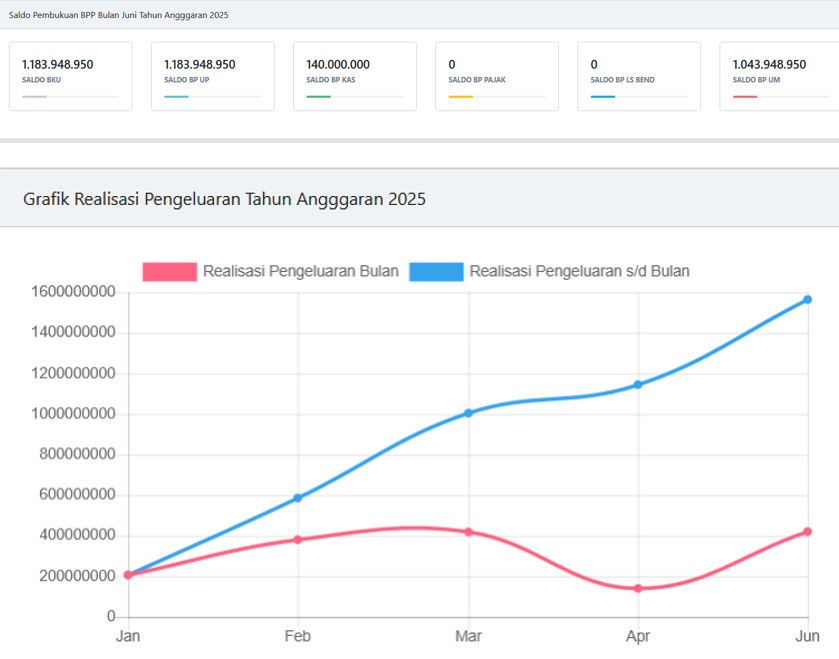Viewport: 839px width, 659px height.
Task: Select the SALDO BP KAS card
Action: tap(354, 75)
